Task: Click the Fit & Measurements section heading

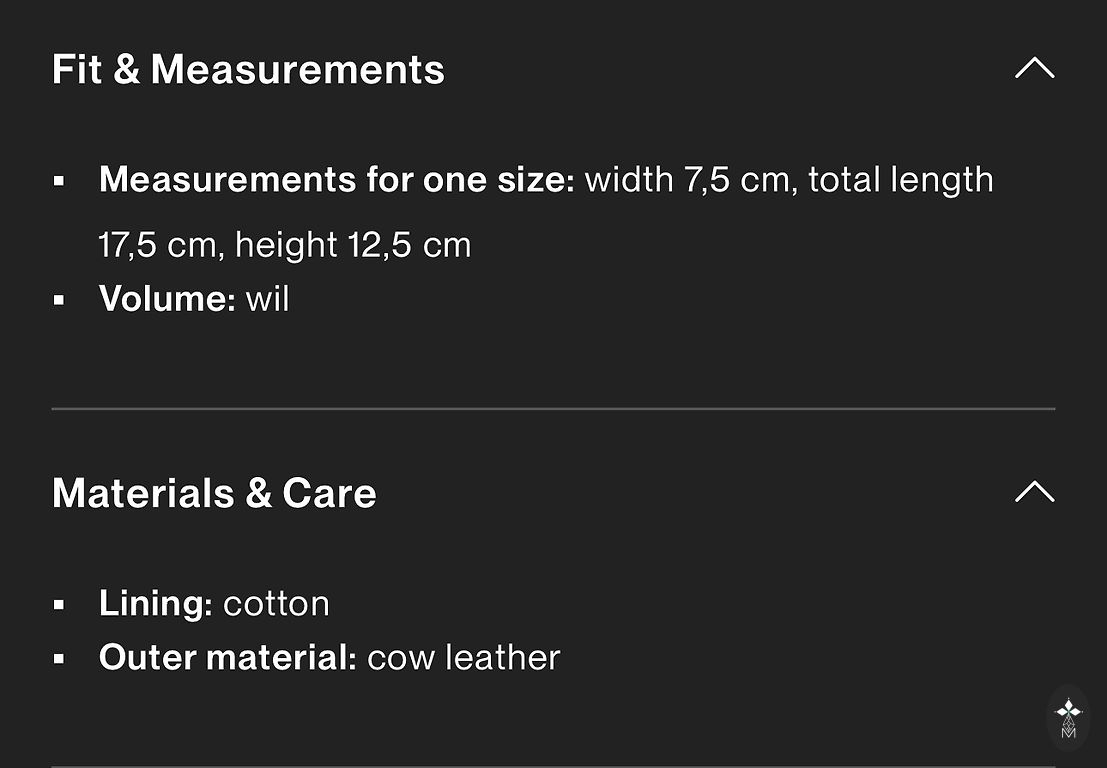Action: [248, 70]
